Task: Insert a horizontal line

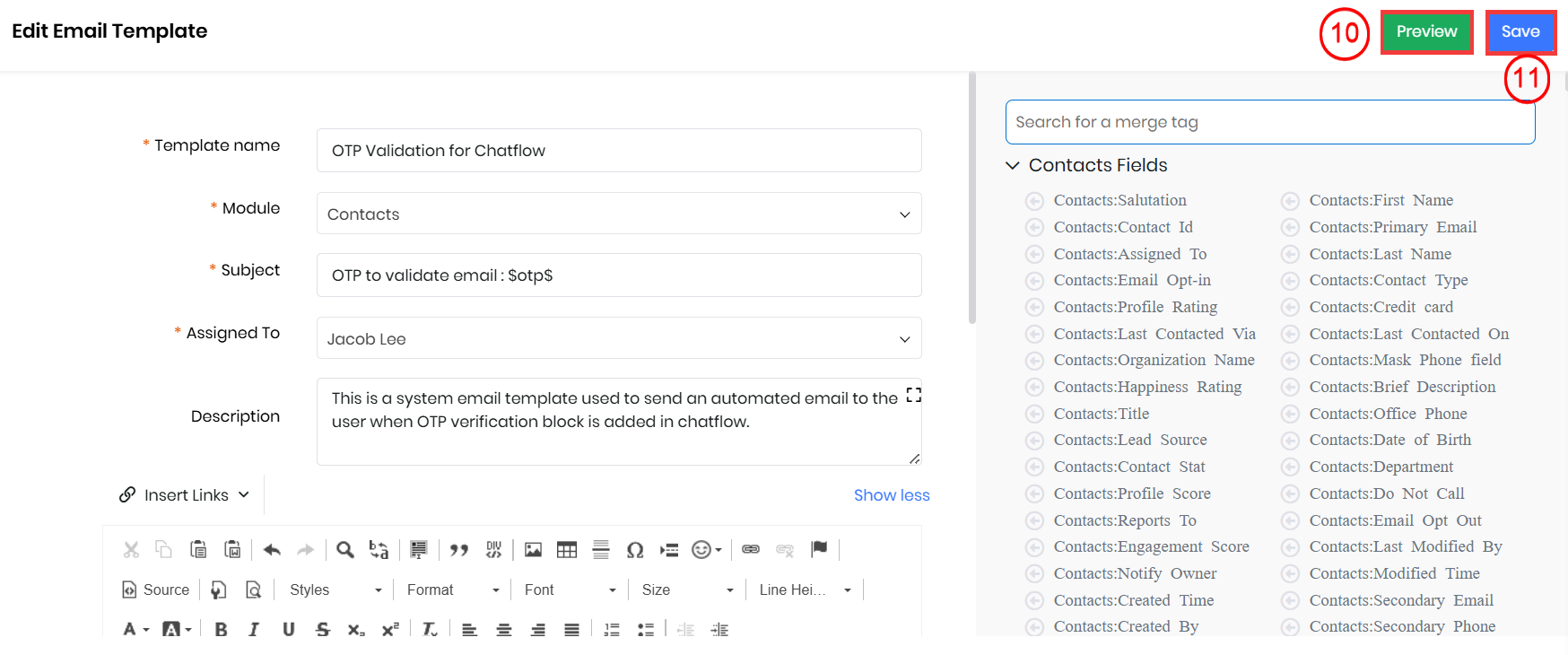Action: click(601, 550)
